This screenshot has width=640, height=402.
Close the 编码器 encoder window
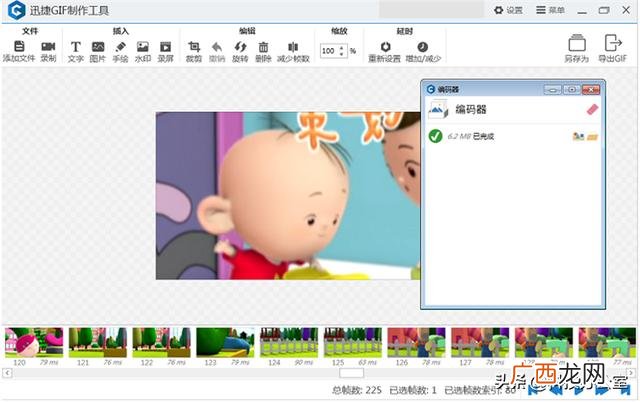point(591,89)
